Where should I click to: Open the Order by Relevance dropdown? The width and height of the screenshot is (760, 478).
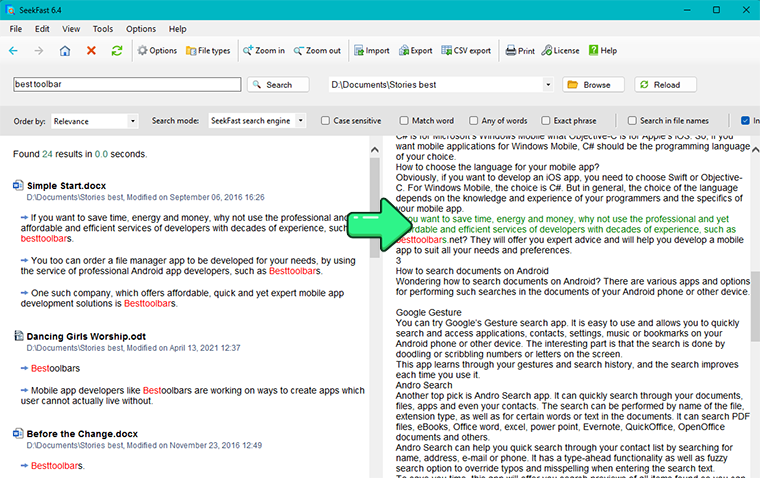(x=95, y=121)
